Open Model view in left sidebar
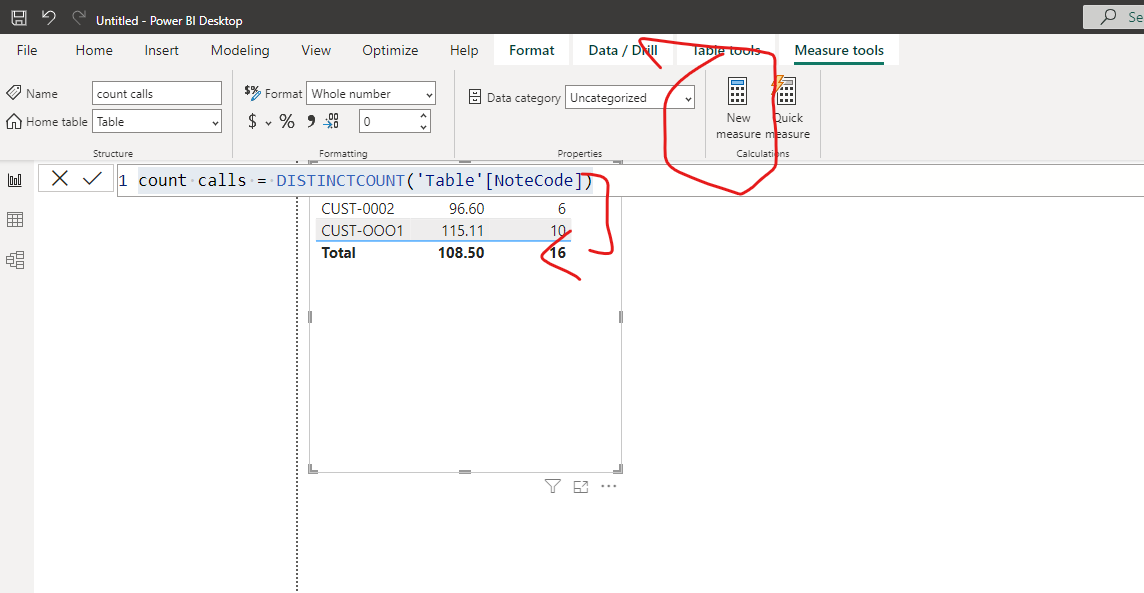Viewport: 1144px width, 593px height. [x=15, y=260]
